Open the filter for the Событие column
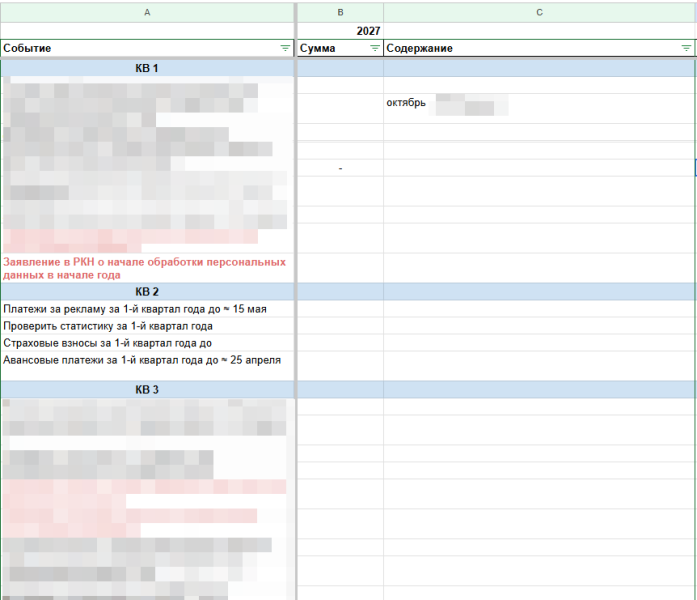 tap(285, 48)
